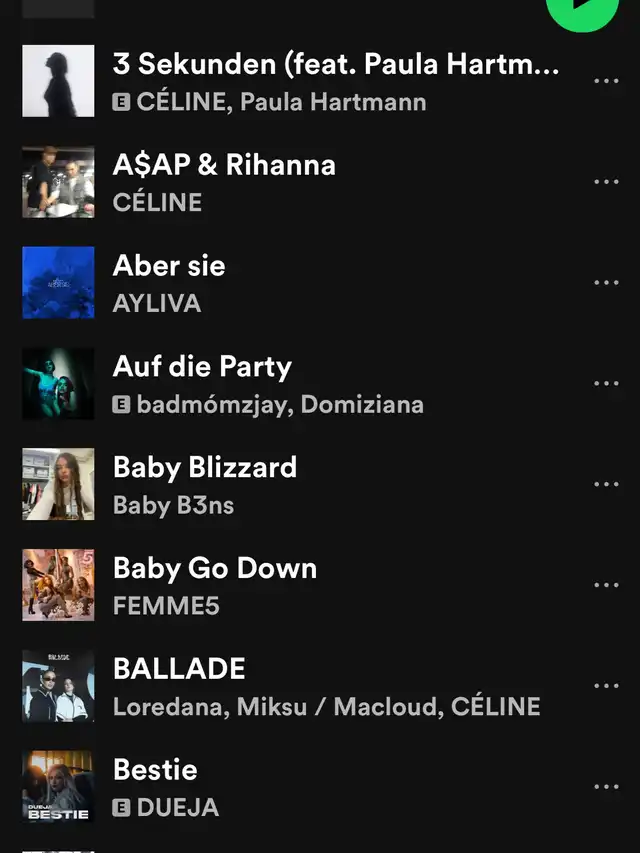Open more options for Baby Go Down
640x853 pixels.
606,585
